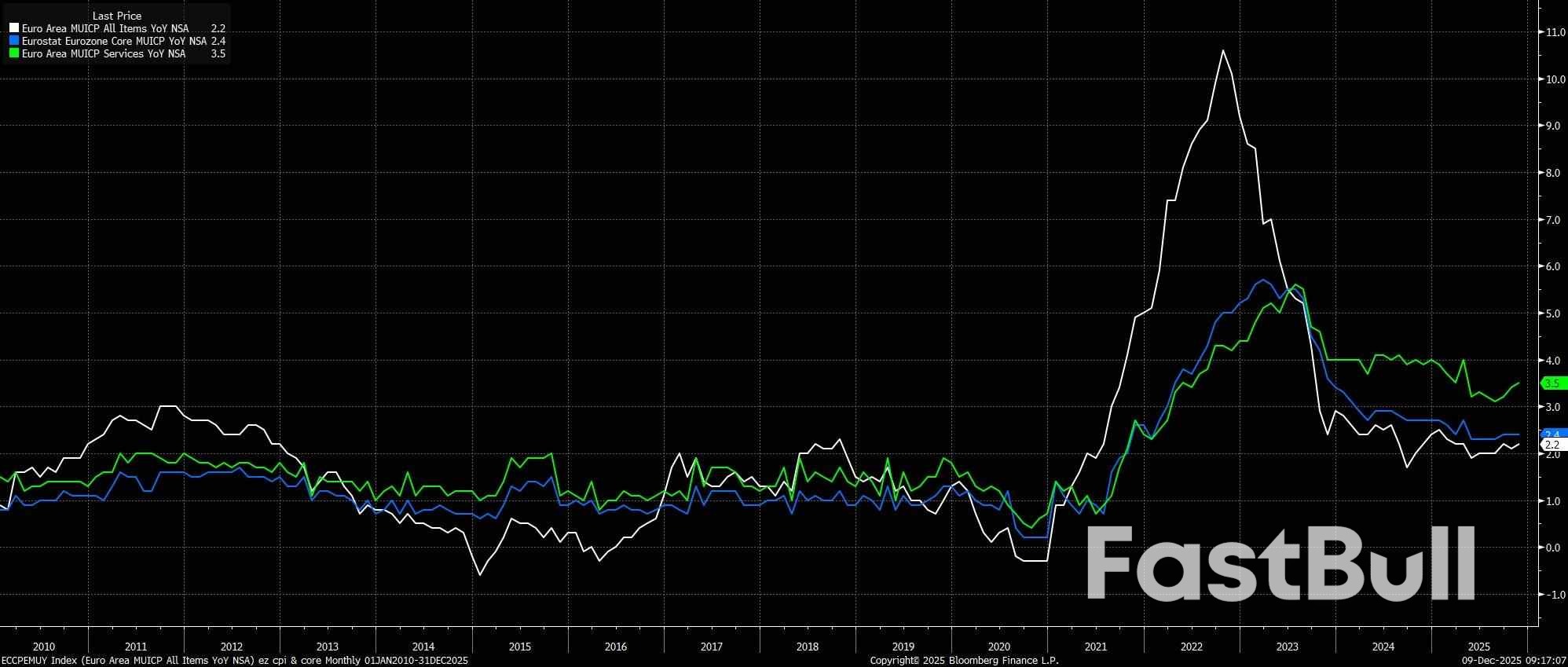Viewport: 1568px width, 667px height.
Task: Click the green 3.5 value tag on axis
Action: point(1553,383)
